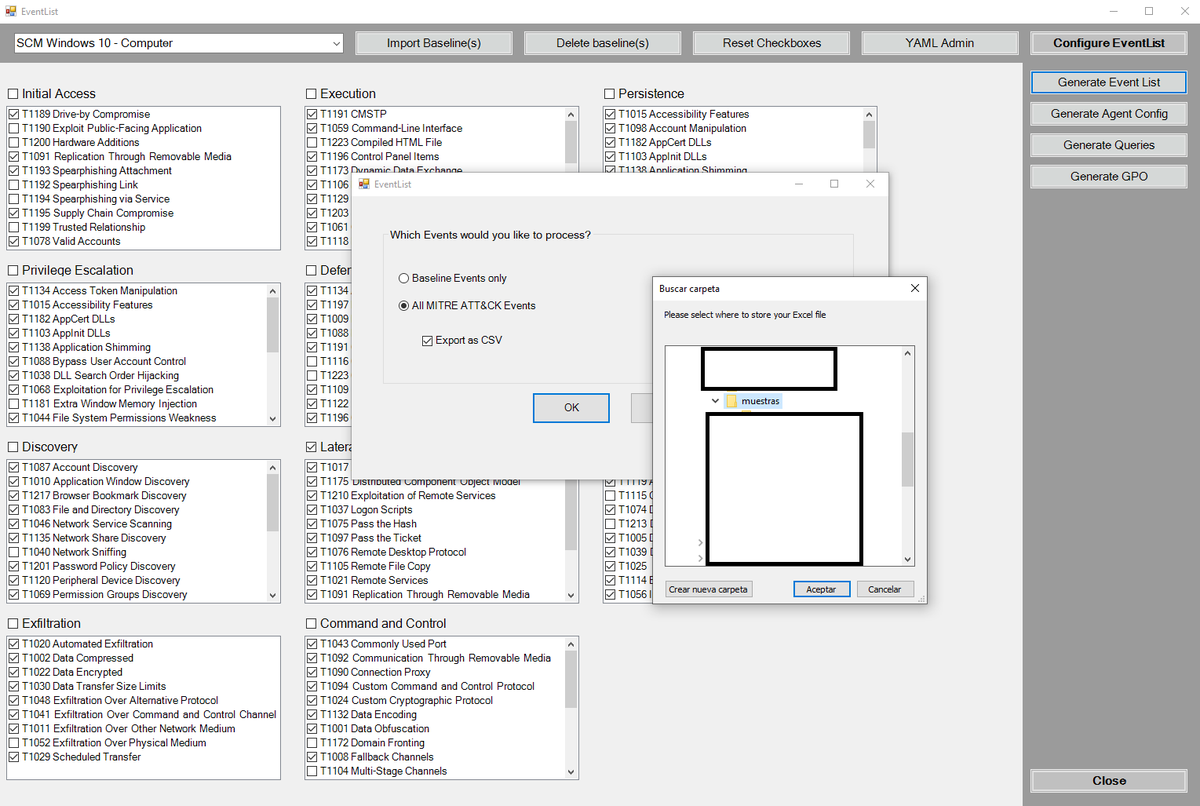Toggle T1075 Pass the Hash checkbox
The width and height of the screenshot is (1200, 806).
click(x=312, y=524)
